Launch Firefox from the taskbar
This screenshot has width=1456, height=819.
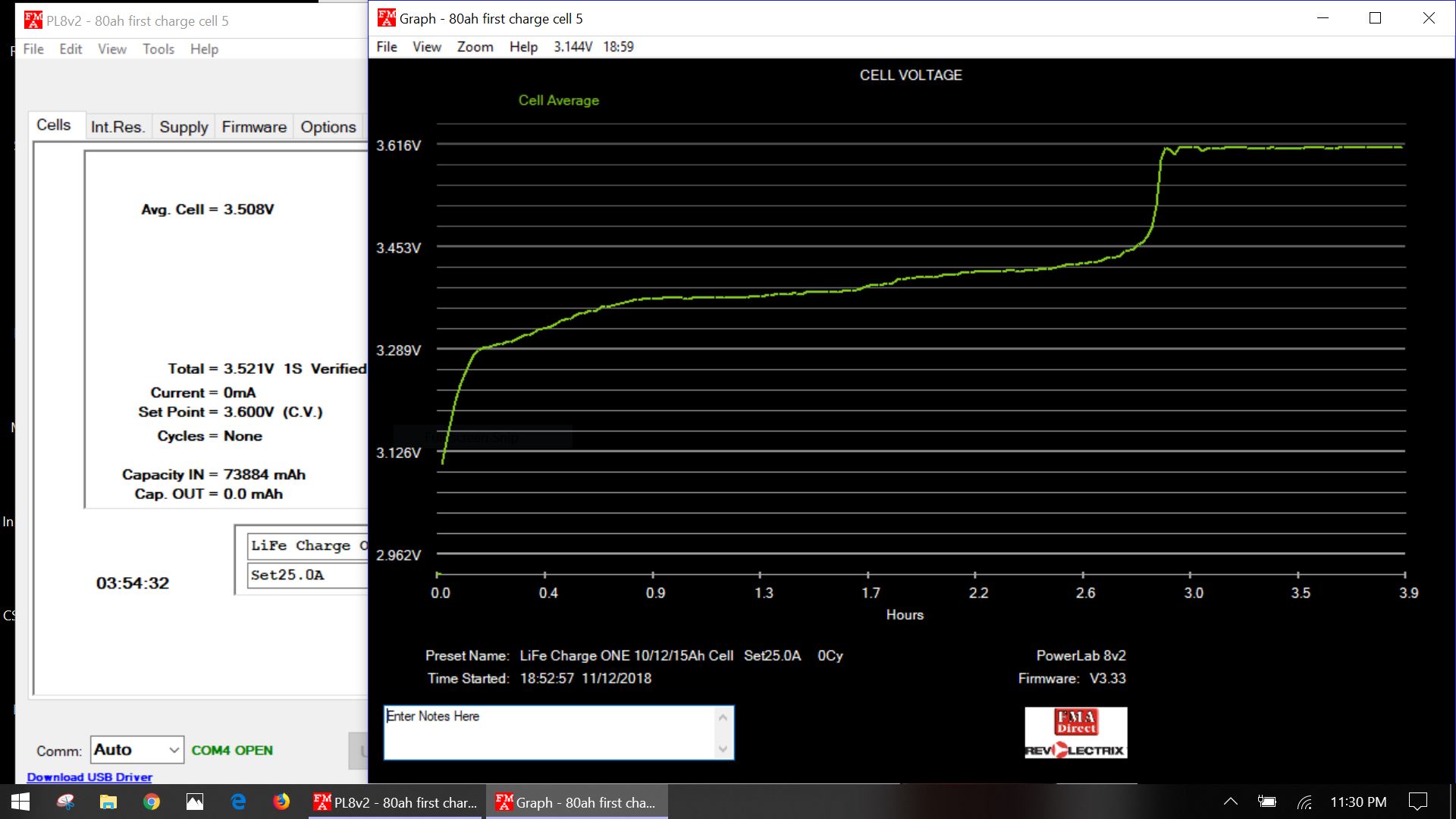pos(281,802)
